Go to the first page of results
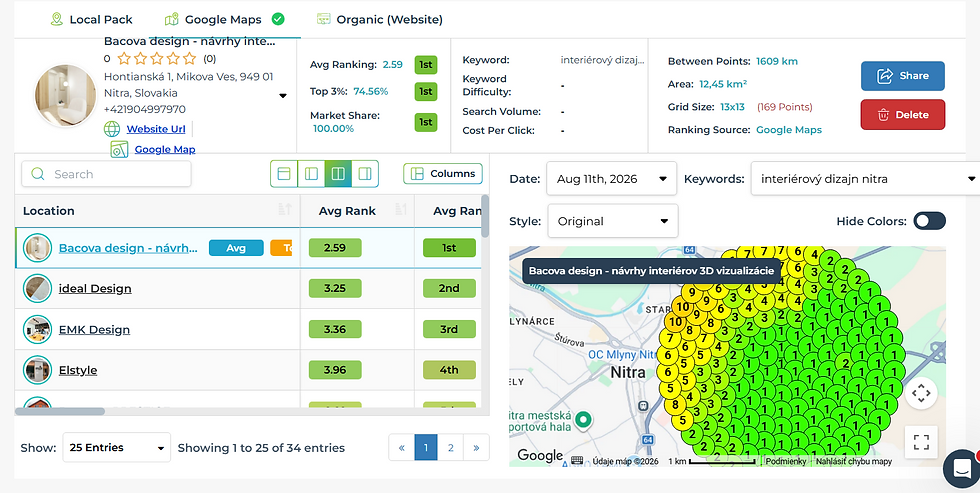The image size is (980, 493). pos(402,447)
